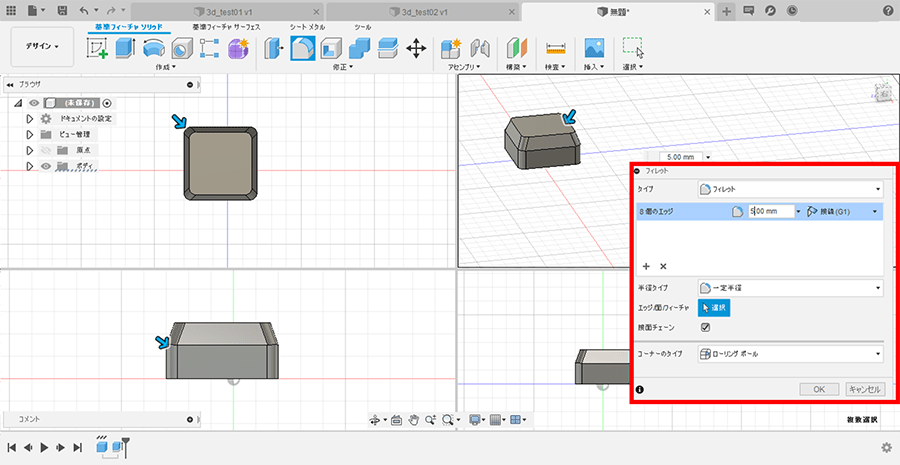Click the Press Pull tool icon

tap(273, 48)
